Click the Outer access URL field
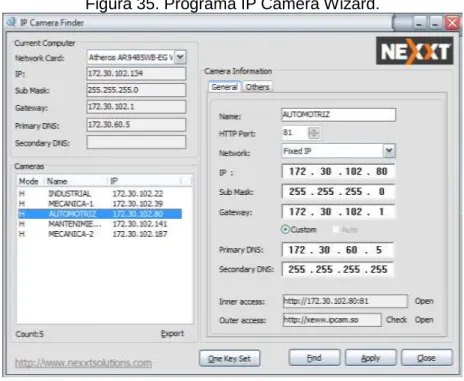 pos(332,320)
